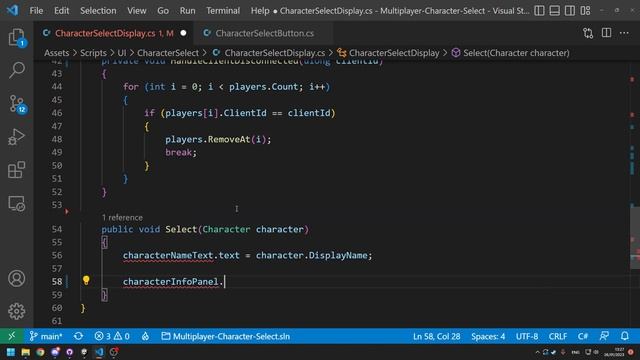Open Problems via errors and warnings count

click(112, 336)
